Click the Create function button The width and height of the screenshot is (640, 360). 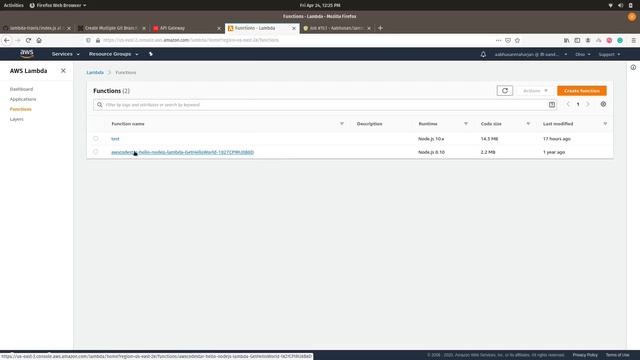(x=582, y=91)
